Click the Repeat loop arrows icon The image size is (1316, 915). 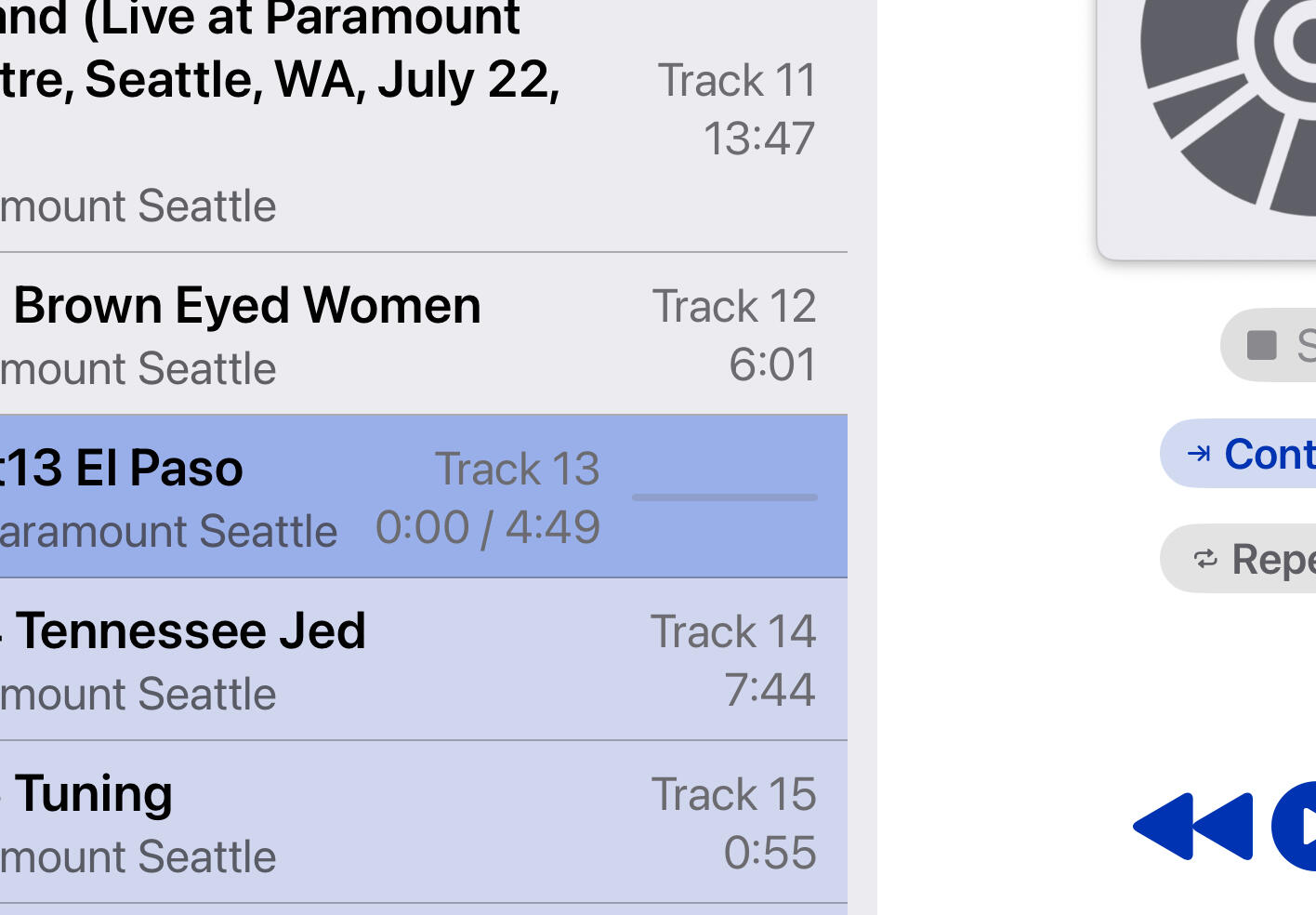click(x=1204, y=559)
